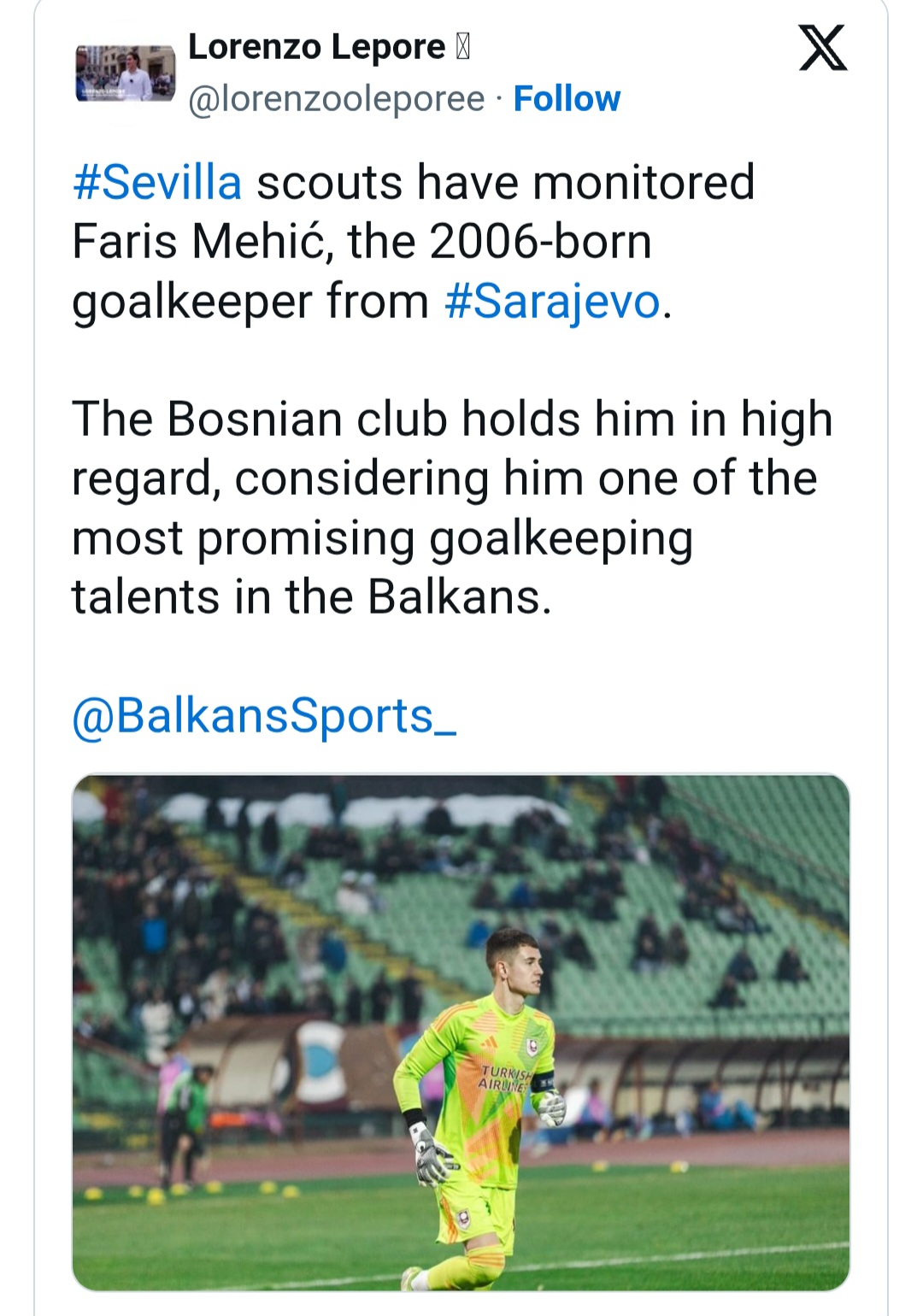This screenshot has height=1316, width=923.
Task: Open Lorenzo Lepore's profile avatar
Action: [125, 73]
